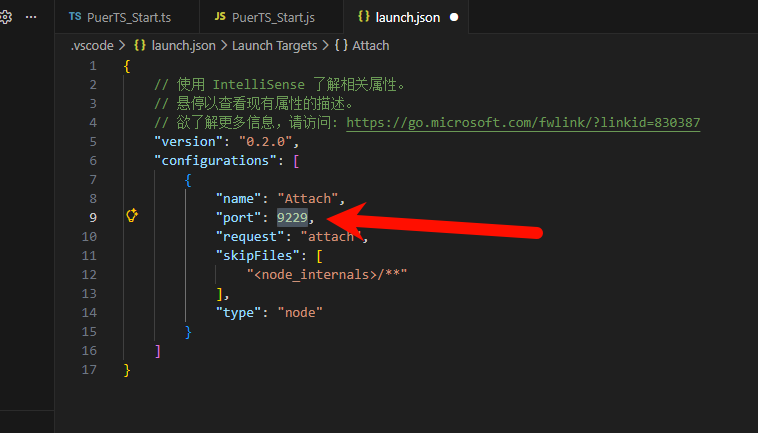Open the Attach breadcrumb symbol
The width and height of the screenshot is (758, 433).
(x=370, y=45)
